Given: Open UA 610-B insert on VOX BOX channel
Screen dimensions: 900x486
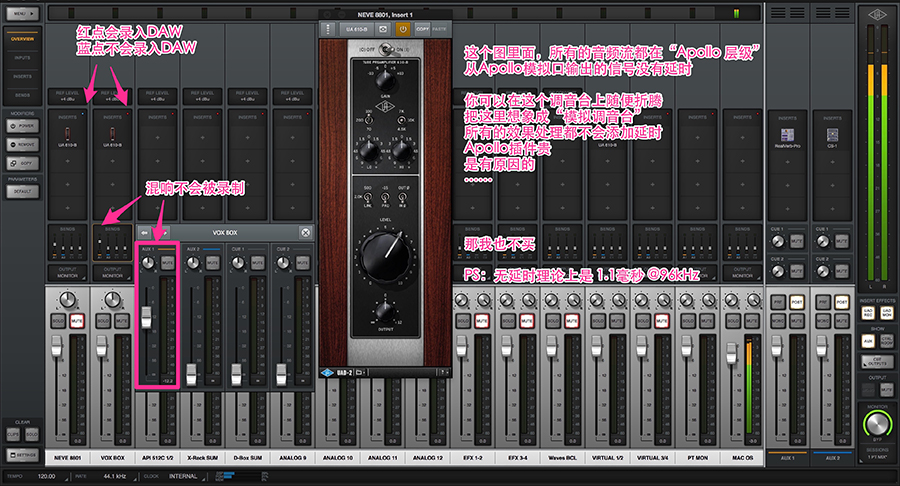Looking at the screenshot, I should 112,137.
